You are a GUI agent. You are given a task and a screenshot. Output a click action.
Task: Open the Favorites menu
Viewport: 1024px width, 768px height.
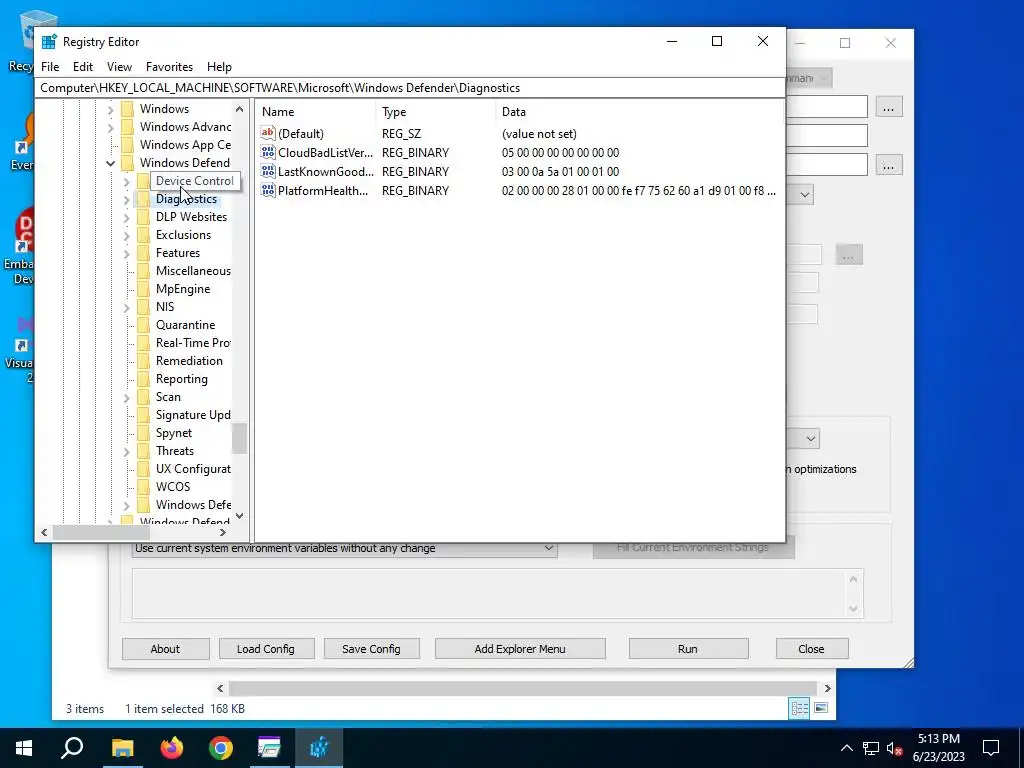point(169,67)
